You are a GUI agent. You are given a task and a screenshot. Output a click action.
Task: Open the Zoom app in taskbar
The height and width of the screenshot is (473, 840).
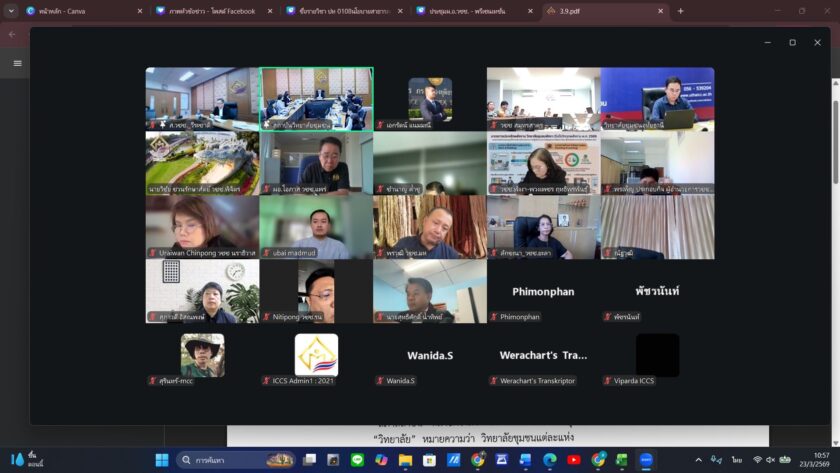pyautogui.click(x=647, y=460)
